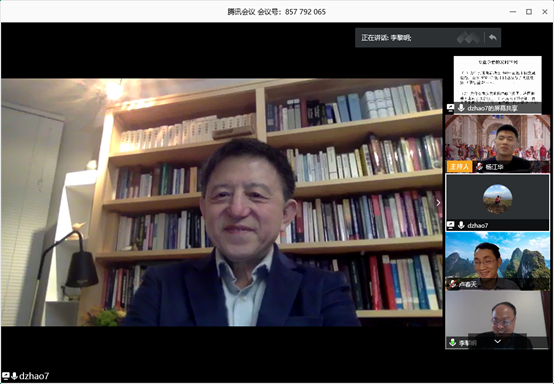The width and height of the screenshot is (554, 384).
Task: Select the dzhao7 avatar tile
Action: pyautogui.click(x=497, y=202)
